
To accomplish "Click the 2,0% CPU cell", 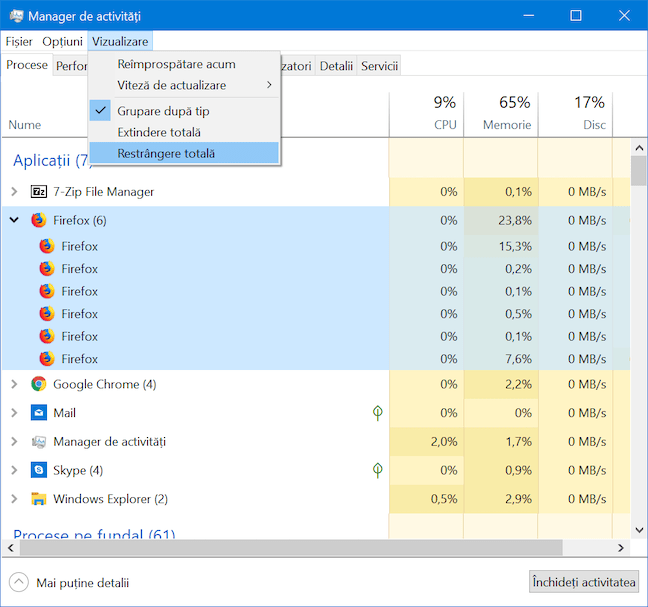I will pos(426,442).
